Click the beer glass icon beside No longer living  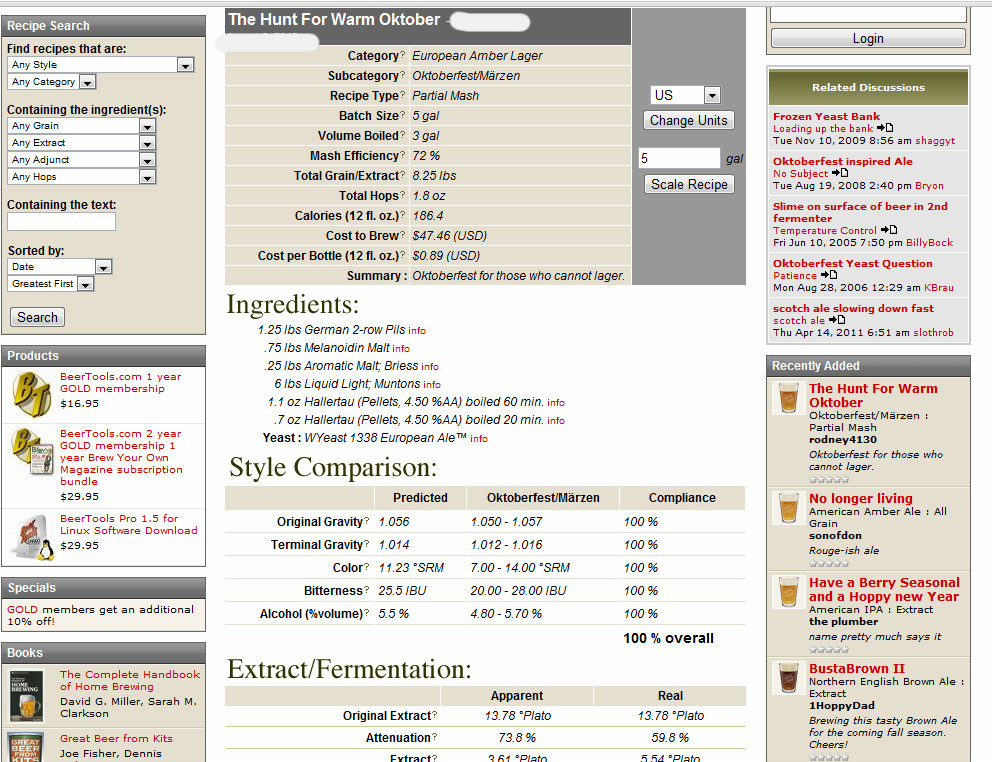coord(788,507)
